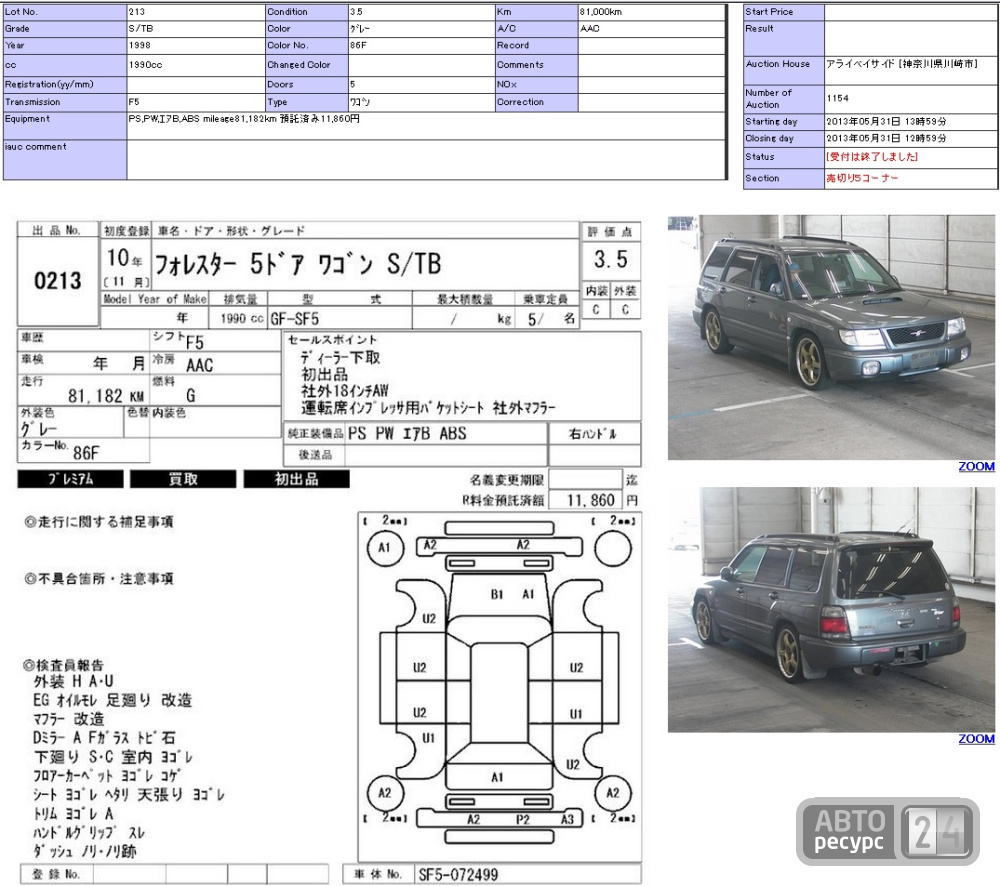Open the rear view Forester photo
Screen dimensions: 1000x886
(x=831, y=609)
